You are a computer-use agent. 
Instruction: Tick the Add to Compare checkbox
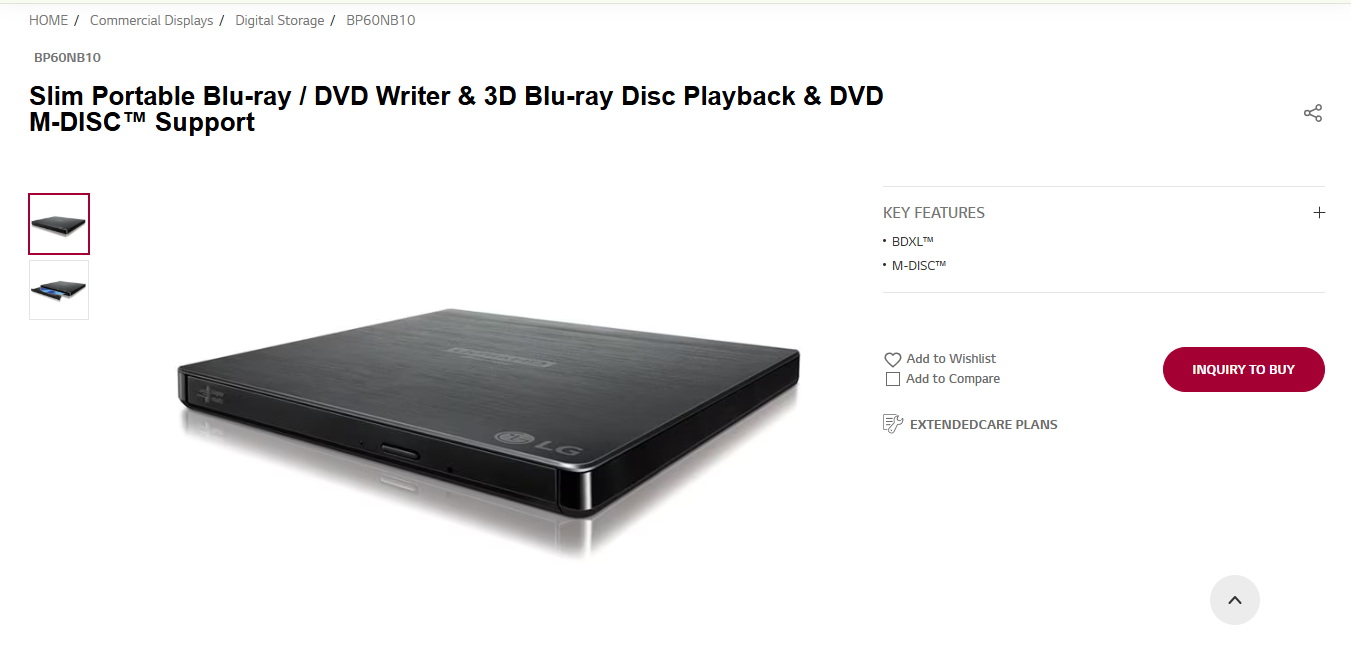click(x=893, y=379)
